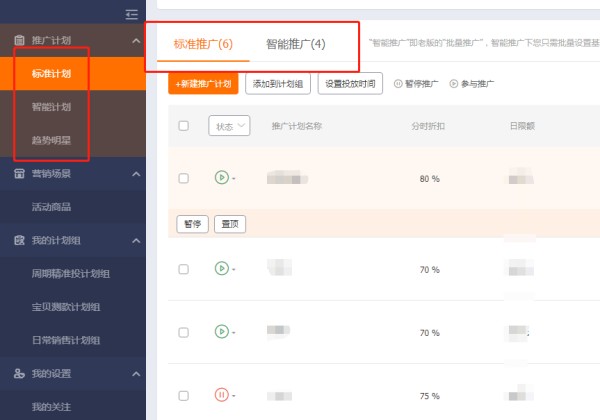Click the green play status icon in the first 70 % row
The image size is (600, 420).
point(222,269)
